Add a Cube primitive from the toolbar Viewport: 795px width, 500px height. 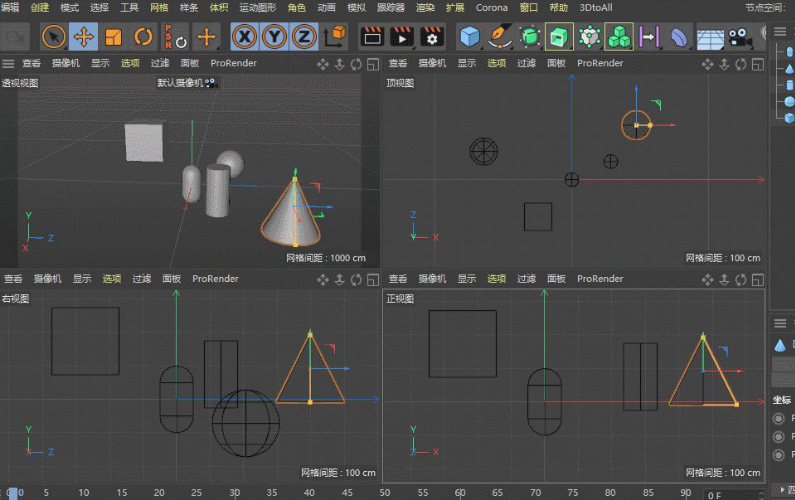pos(470,38)
